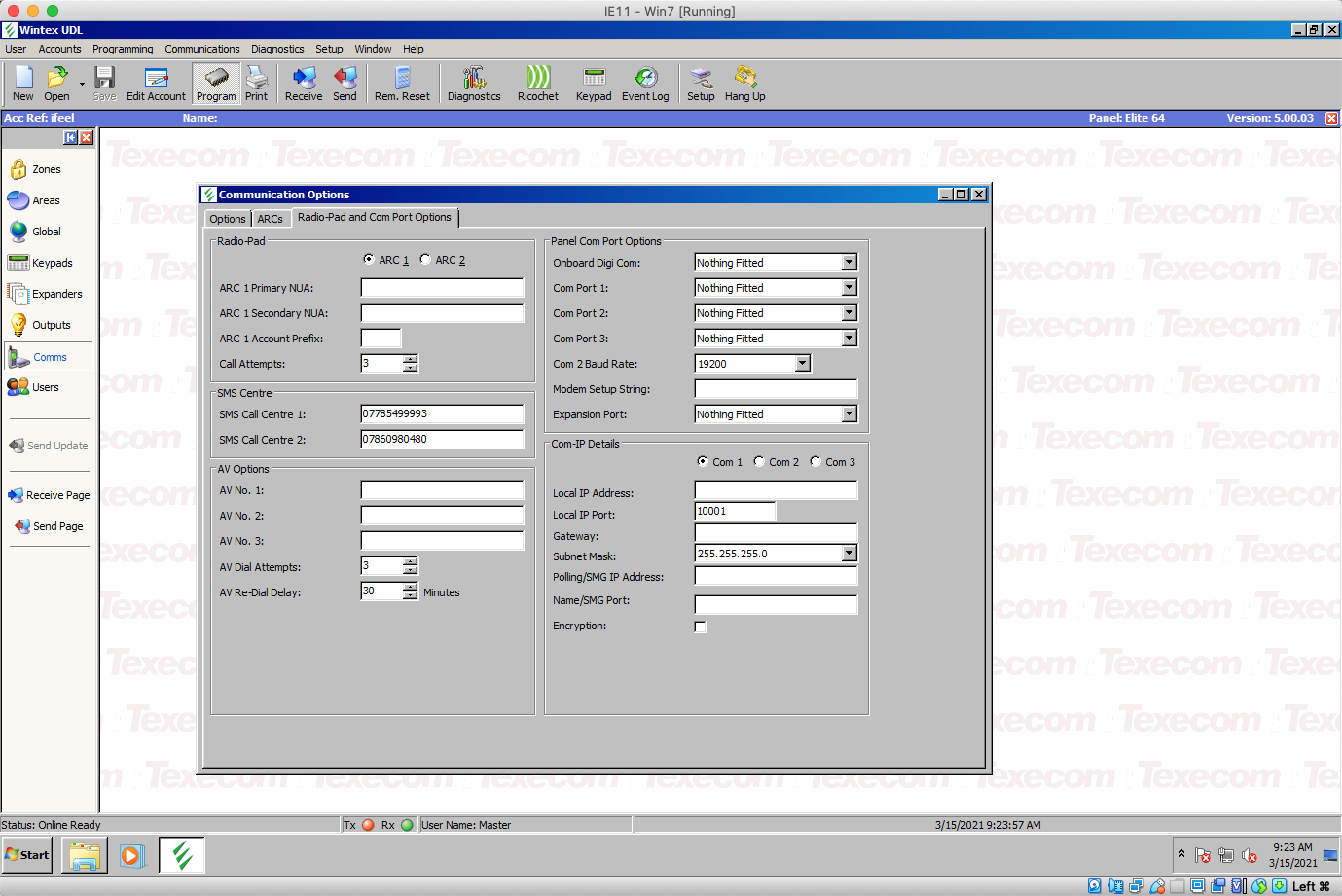The height and width of the screenshot is (896, 1342).
Task: Click the Edit Account button
Action: coord(156,84)
